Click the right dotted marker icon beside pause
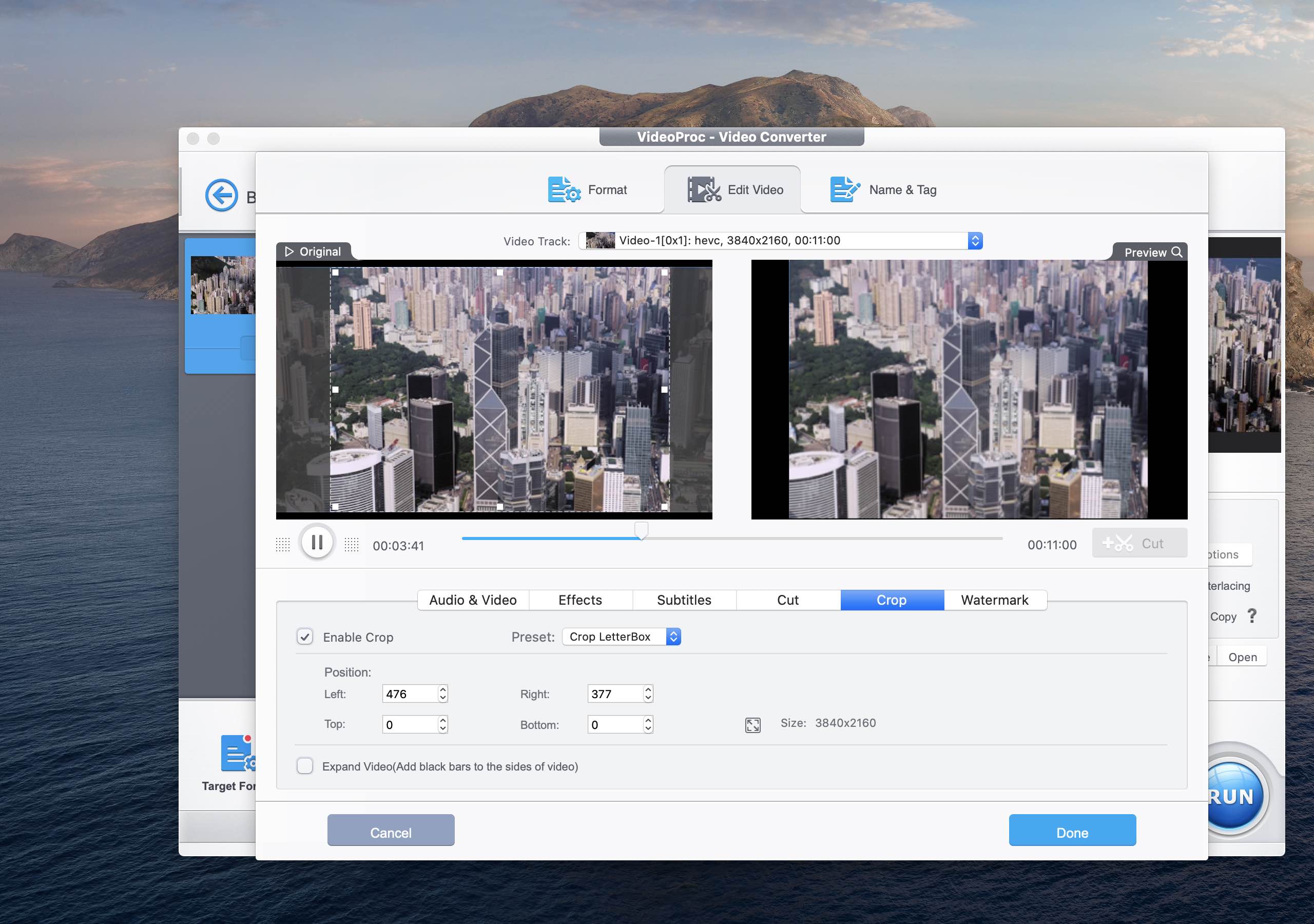The height and width of the screenshot is (924, 1314). [352, 545]
